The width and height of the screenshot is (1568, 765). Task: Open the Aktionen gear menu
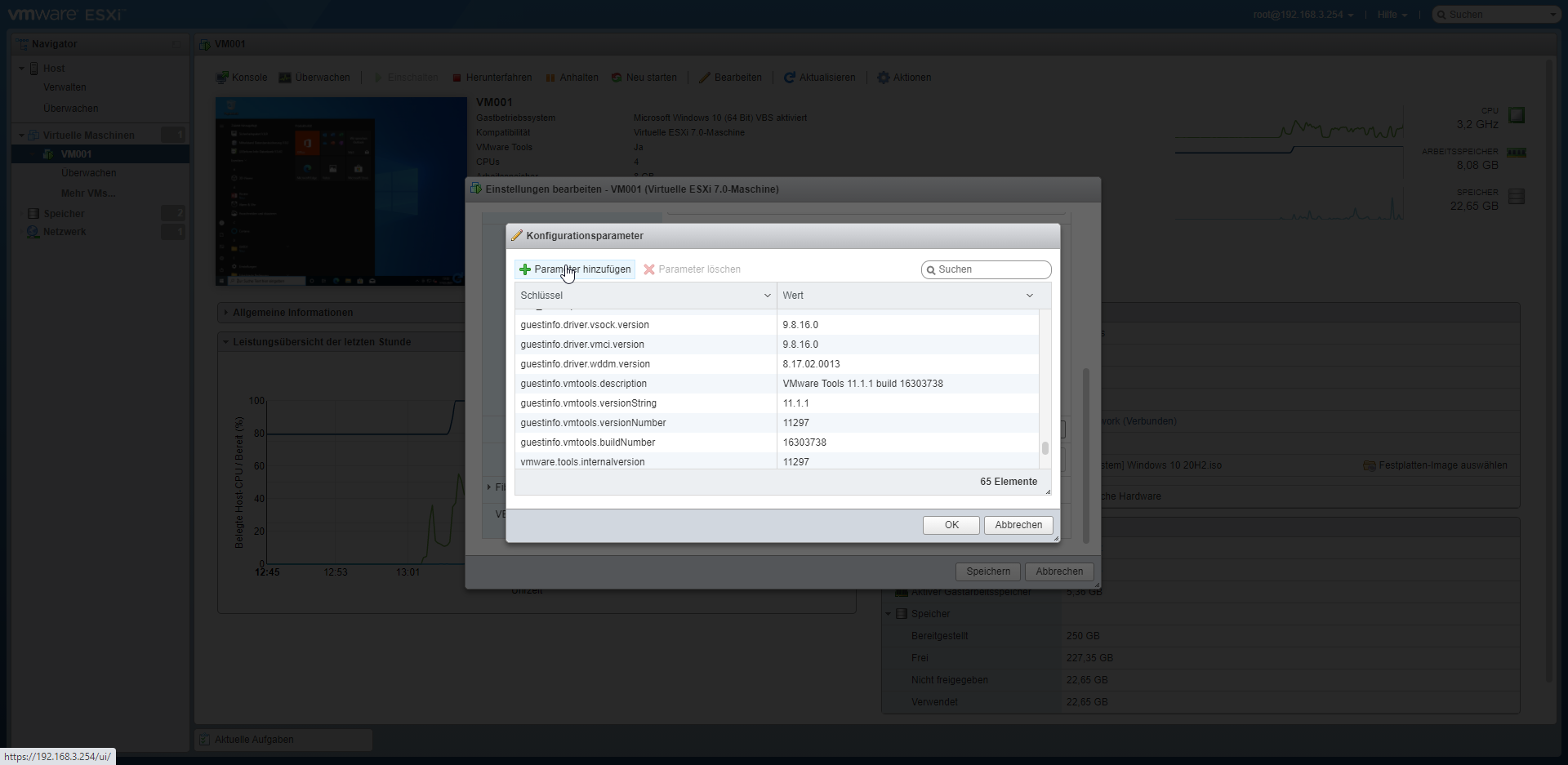coord(883,78)
